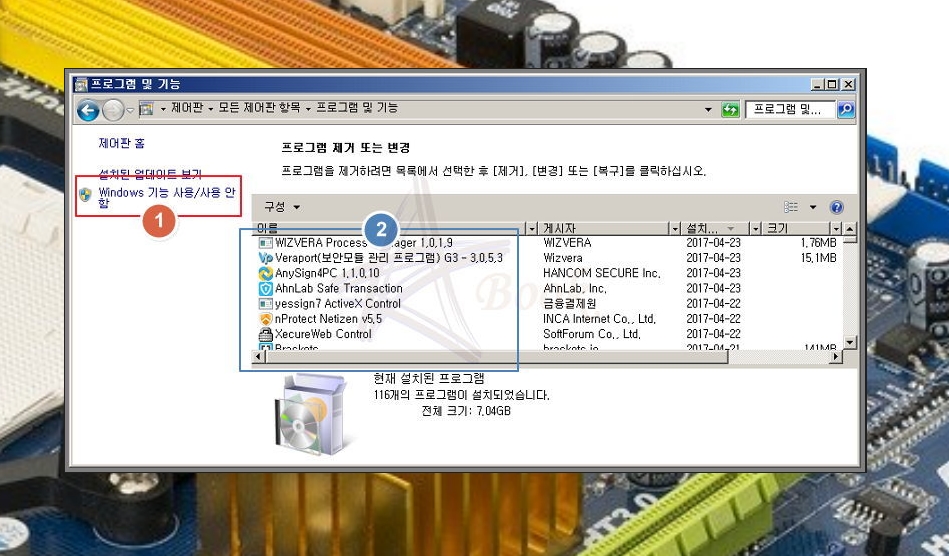
Task: Click publisher 금융결제원 cell
Action: coord(570,303)
